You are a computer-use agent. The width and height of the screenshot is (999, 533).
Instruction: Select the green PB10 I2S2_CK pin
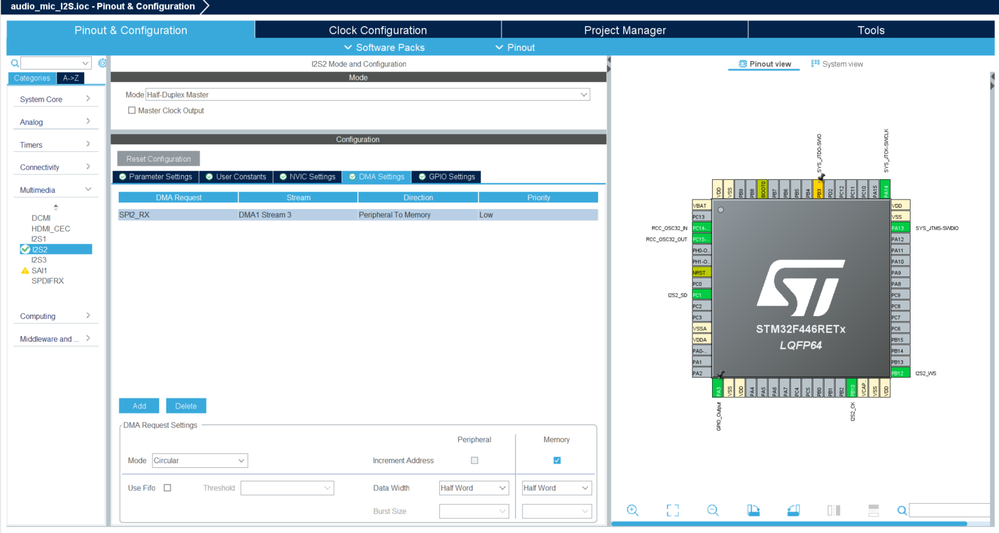pyautogui.click(x=852, y=388)
